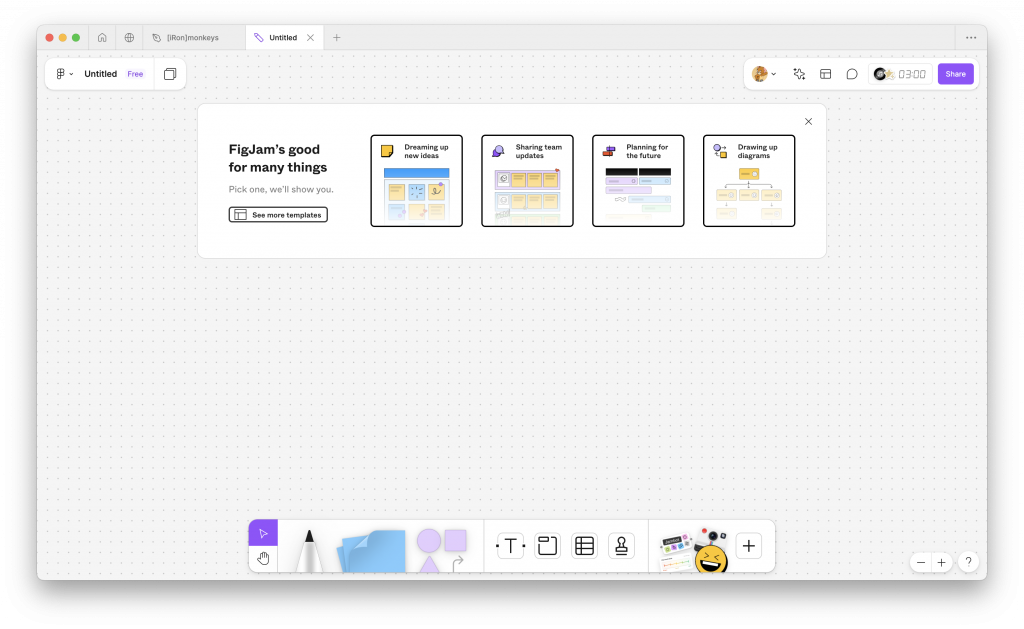The width and height of the screenshot is (1024, 629).
Task: Open the Help question mark button
Action: point(968,562)
